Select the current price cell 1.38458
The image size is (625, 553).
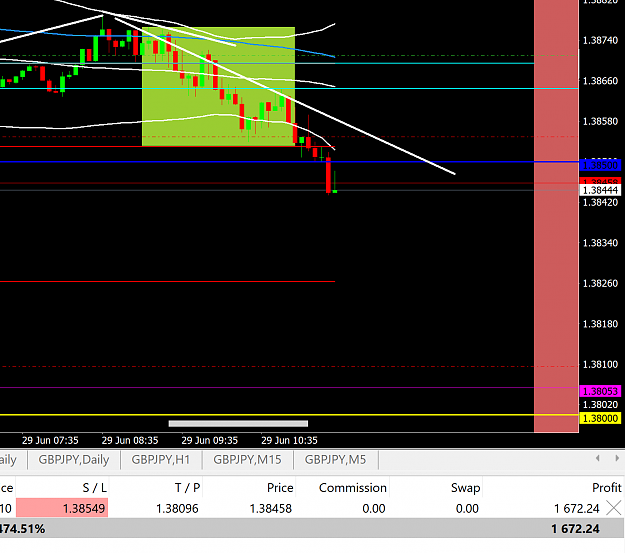pos(271,508)
